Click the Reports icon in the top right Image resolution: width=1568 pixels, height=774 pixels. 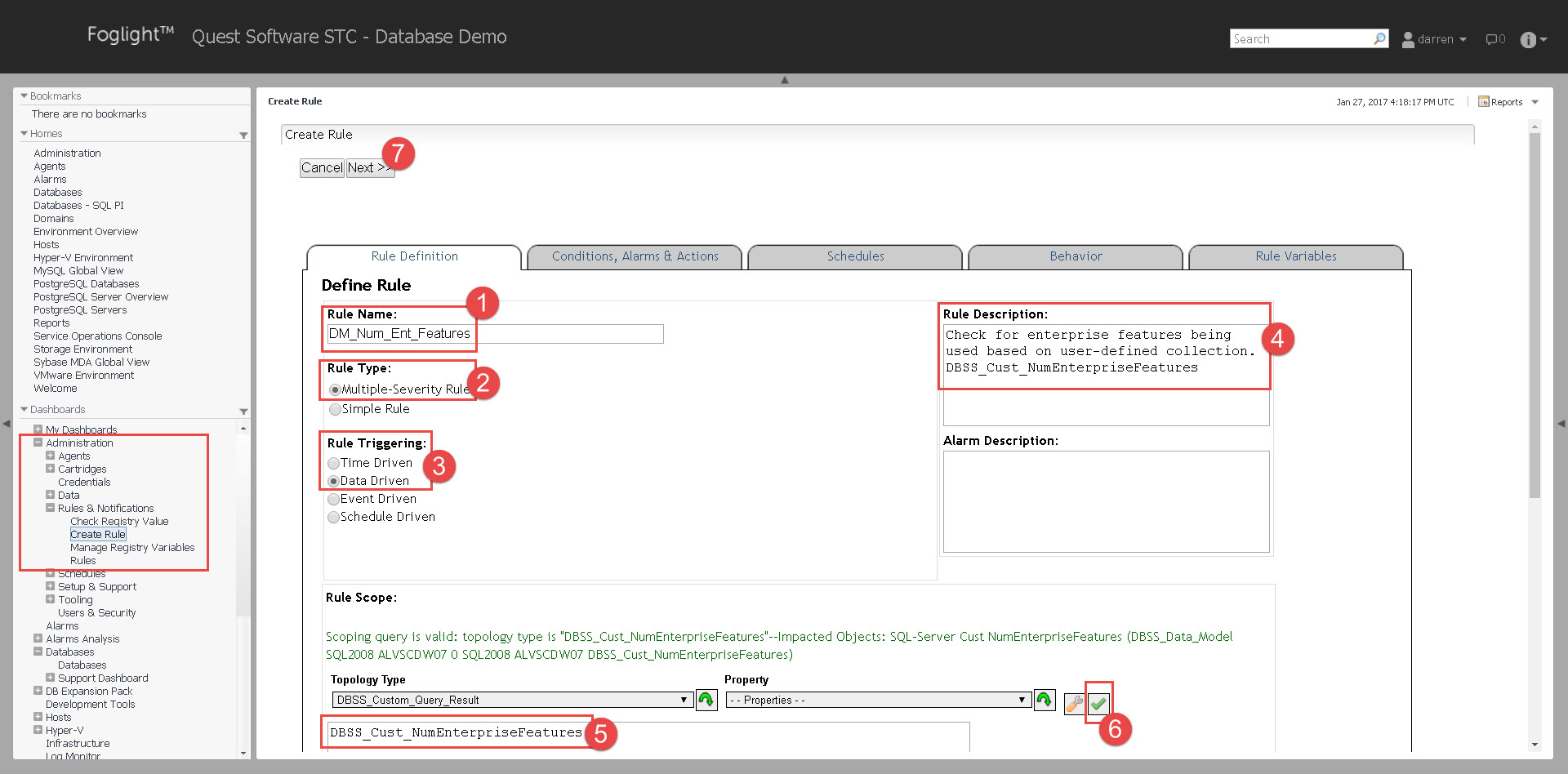coord(1484,102)
